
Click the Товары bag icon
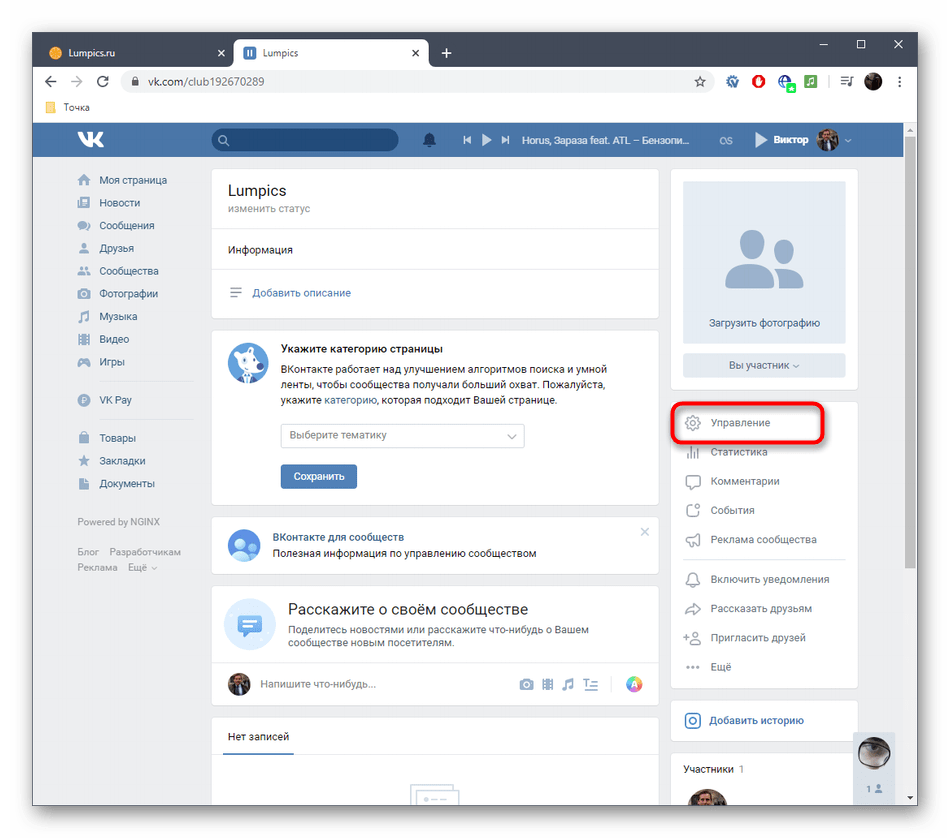[84, 437]
